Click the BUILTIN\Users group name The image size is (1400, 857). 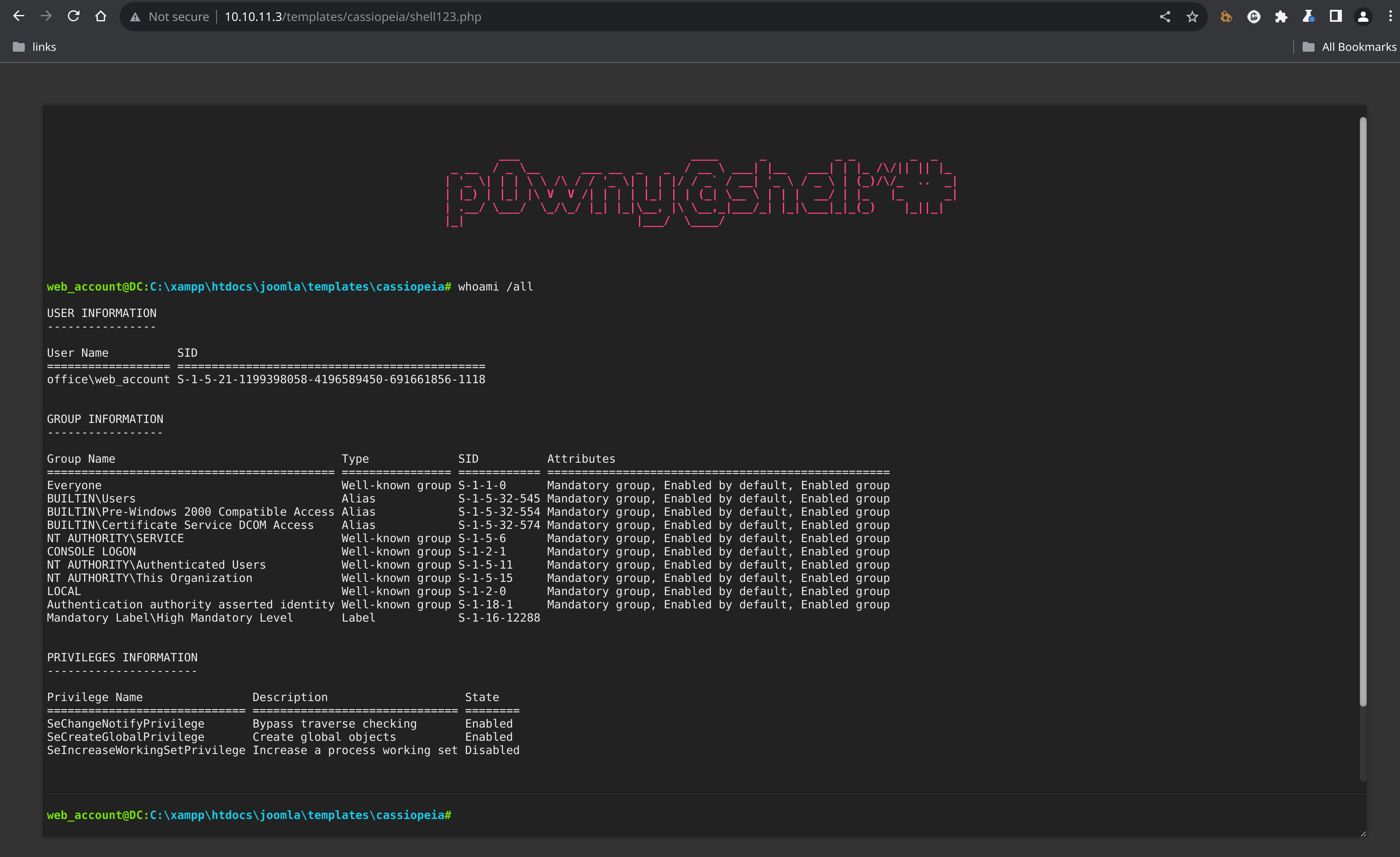(91, 499)
